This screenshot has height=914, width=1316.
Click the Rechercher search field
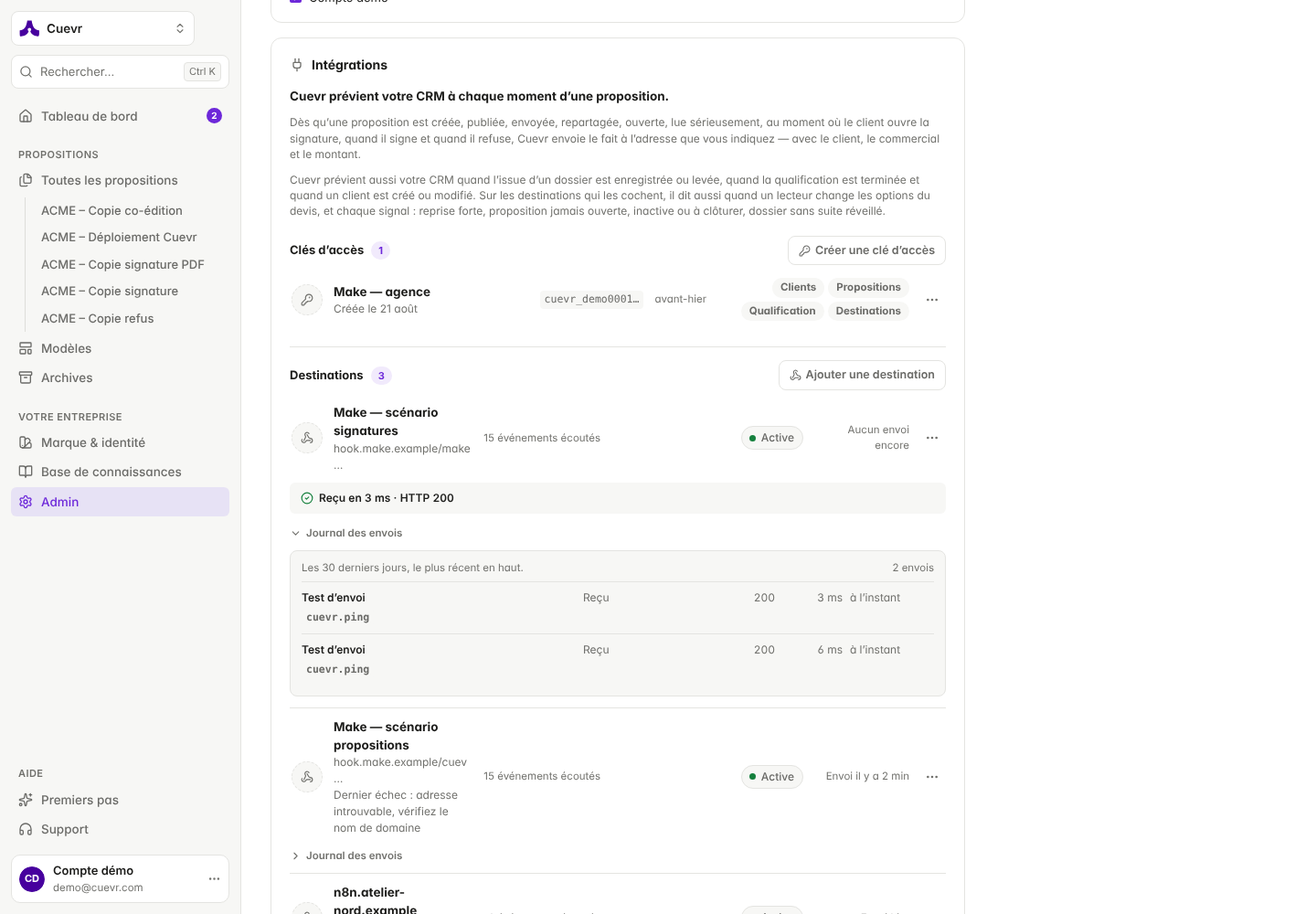pos(120,71)
